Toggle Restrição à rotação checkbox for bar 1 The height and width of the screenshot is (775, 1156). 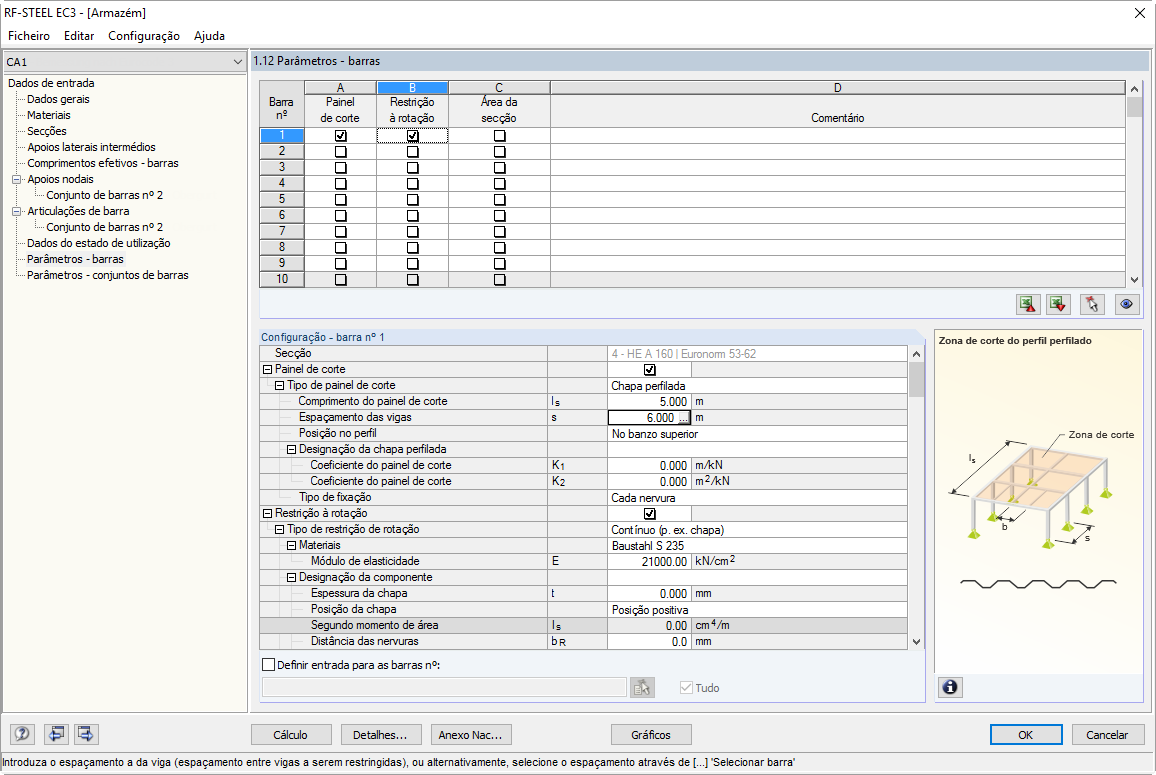point(412,136)
